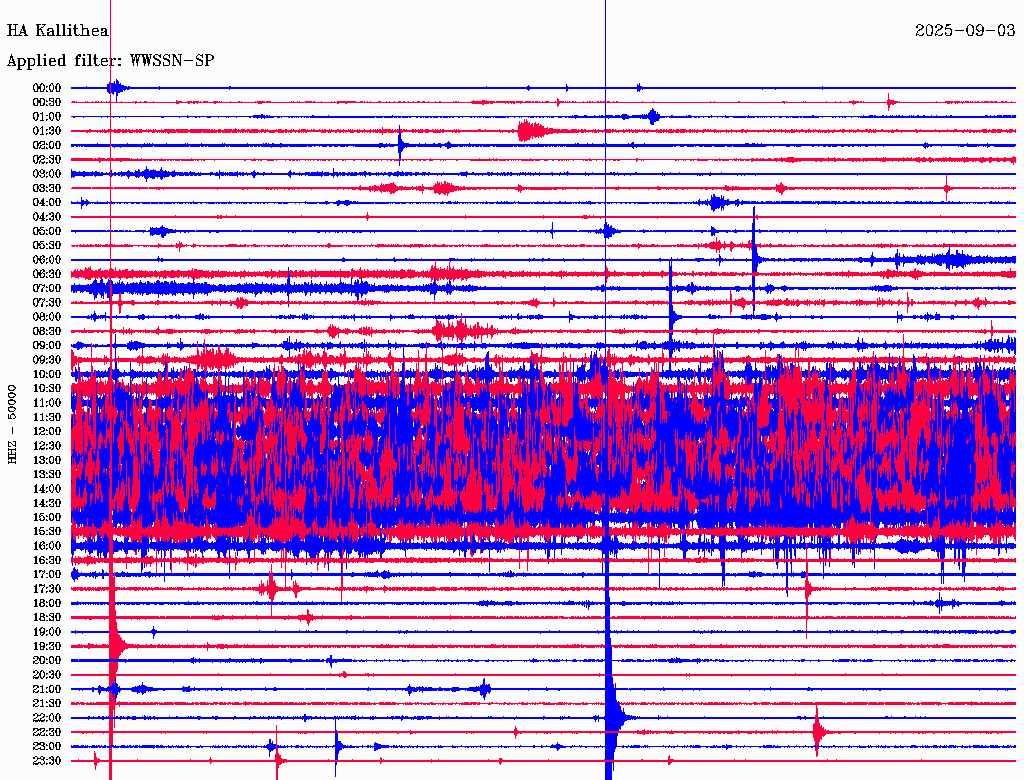Select the 02:30 time label
Screen dimensions: 1024x780
point(47,159)
